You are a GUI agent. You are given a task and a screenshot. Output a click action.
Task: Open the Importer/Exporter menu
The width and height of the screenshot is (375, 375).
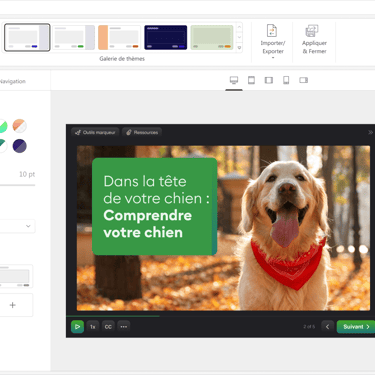[273, 42]
